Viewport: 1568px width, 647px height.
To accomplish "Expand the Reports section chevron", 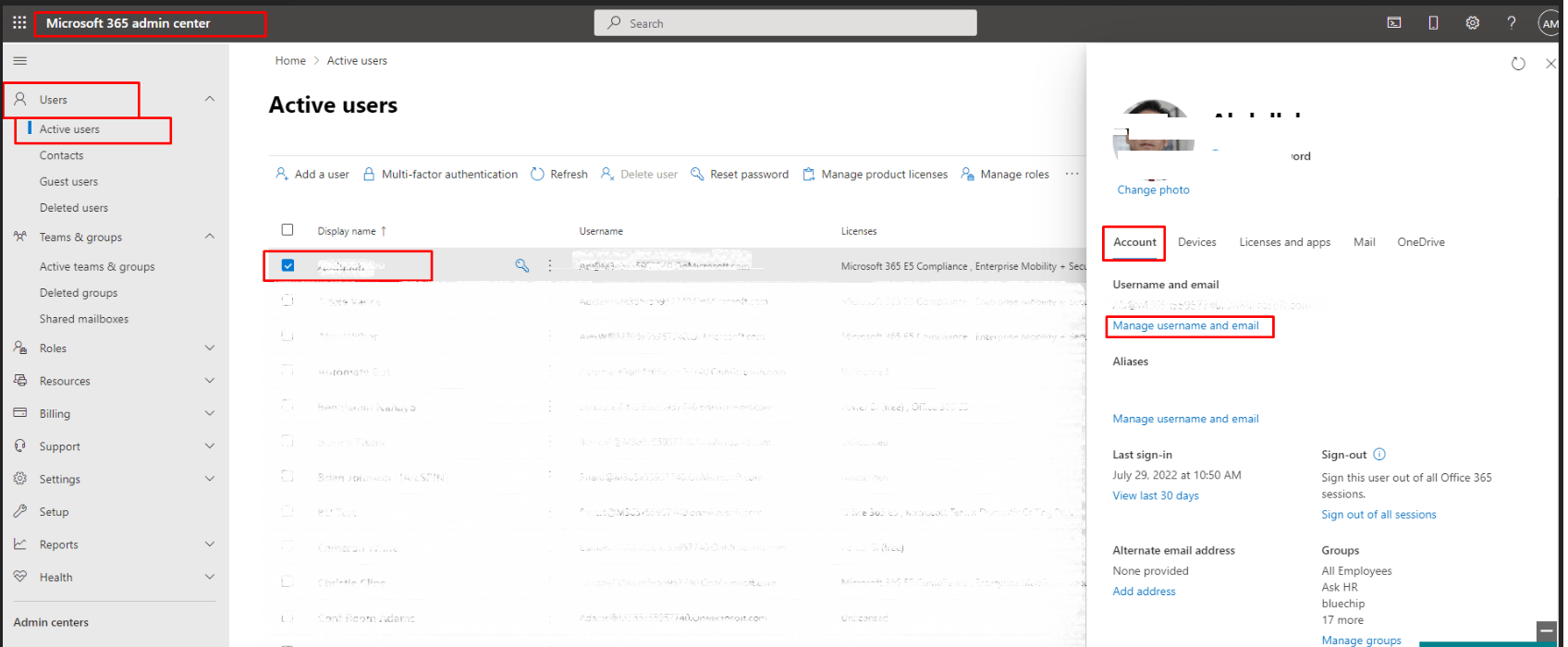I will coord(210,544).
